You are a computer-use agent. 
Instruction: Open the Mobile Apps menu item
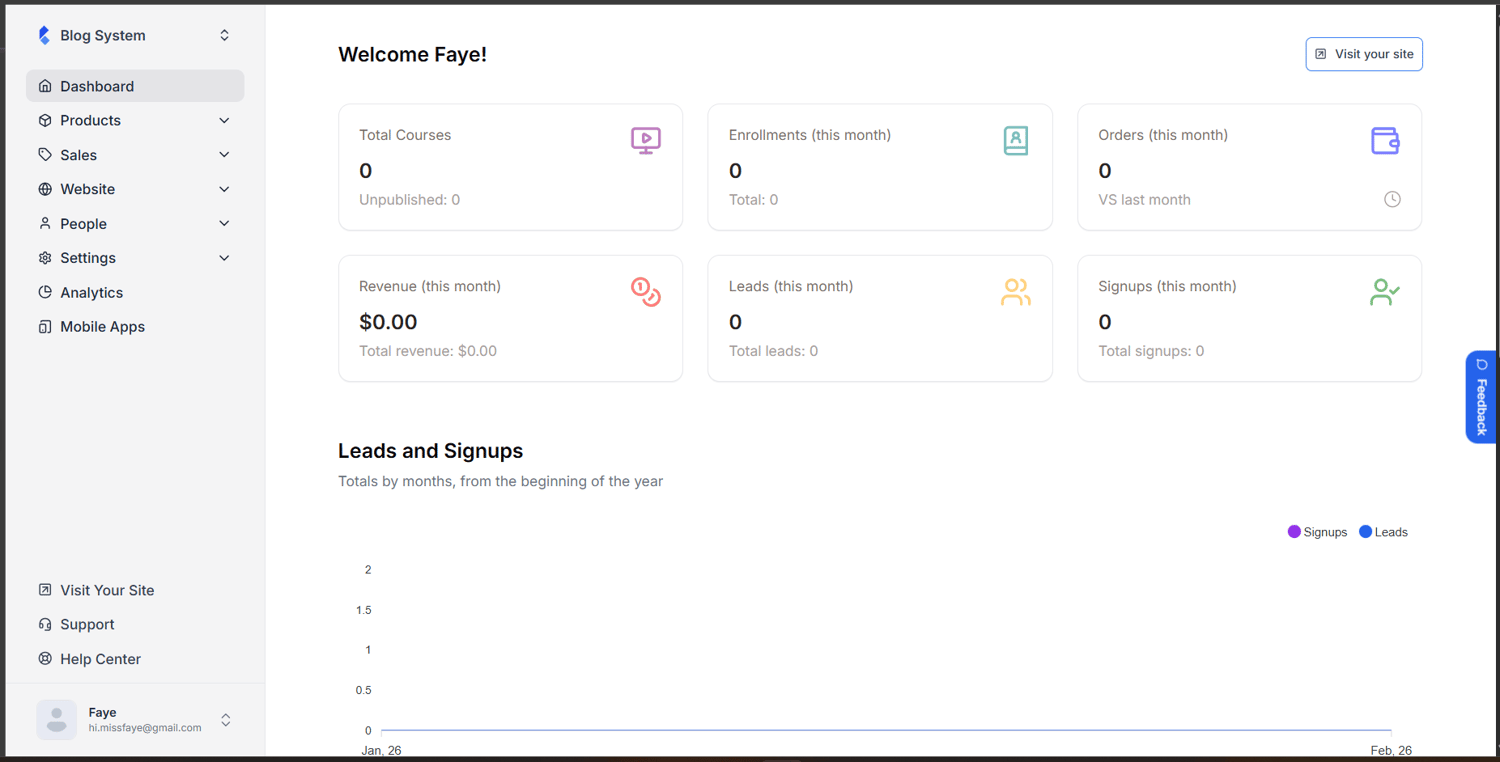[135, 327]
